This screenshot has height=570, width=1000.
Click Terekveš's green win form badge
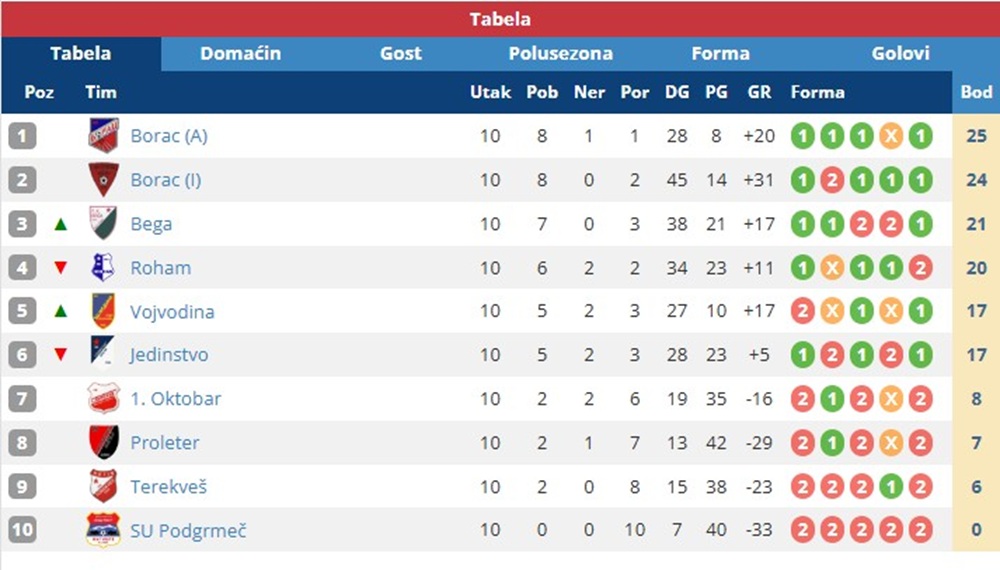(891, 487)
